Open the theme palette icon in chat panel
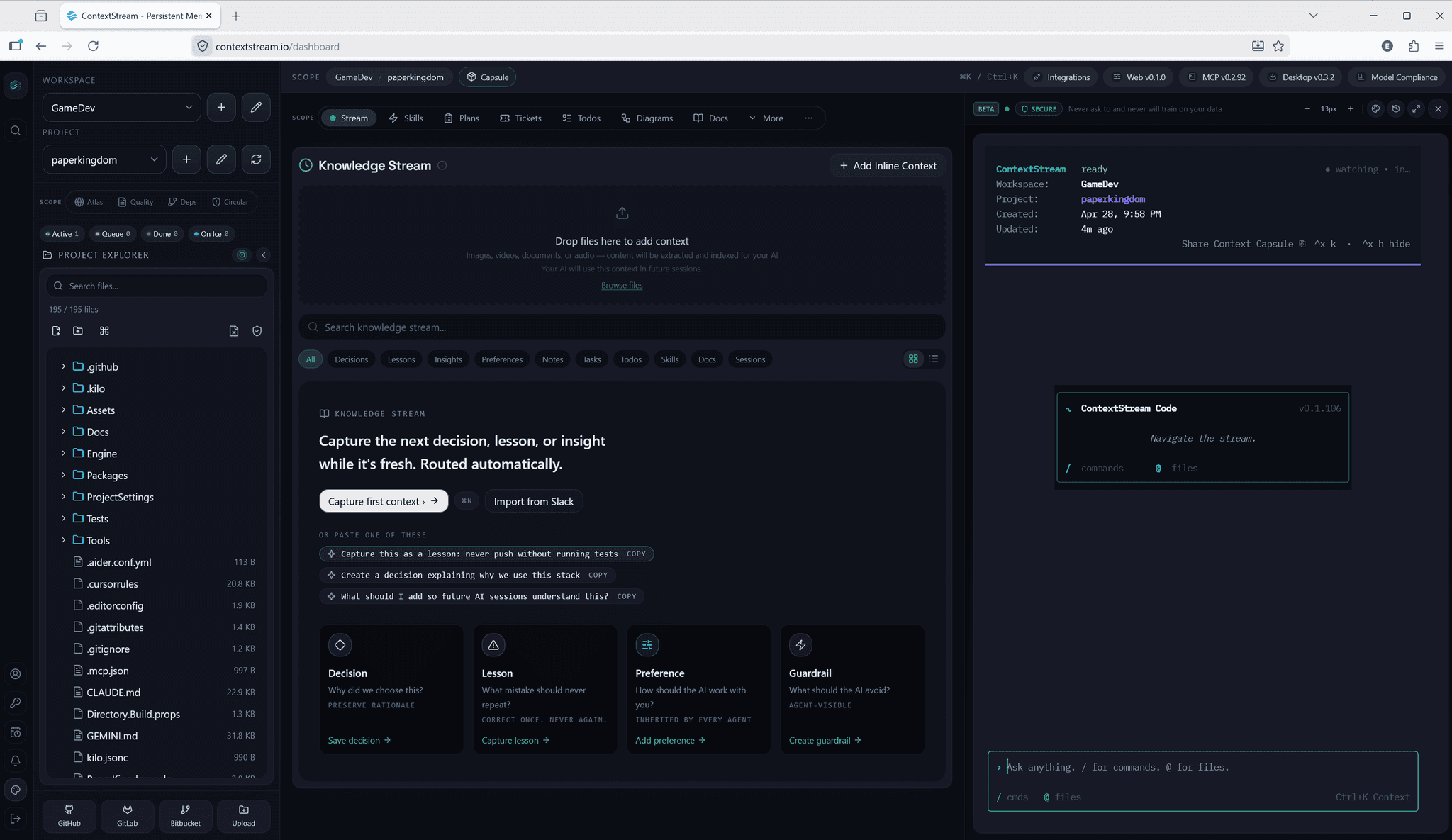Image resolution: width=1452 pixels, height=840 pixels. (x=1375, y=108)
